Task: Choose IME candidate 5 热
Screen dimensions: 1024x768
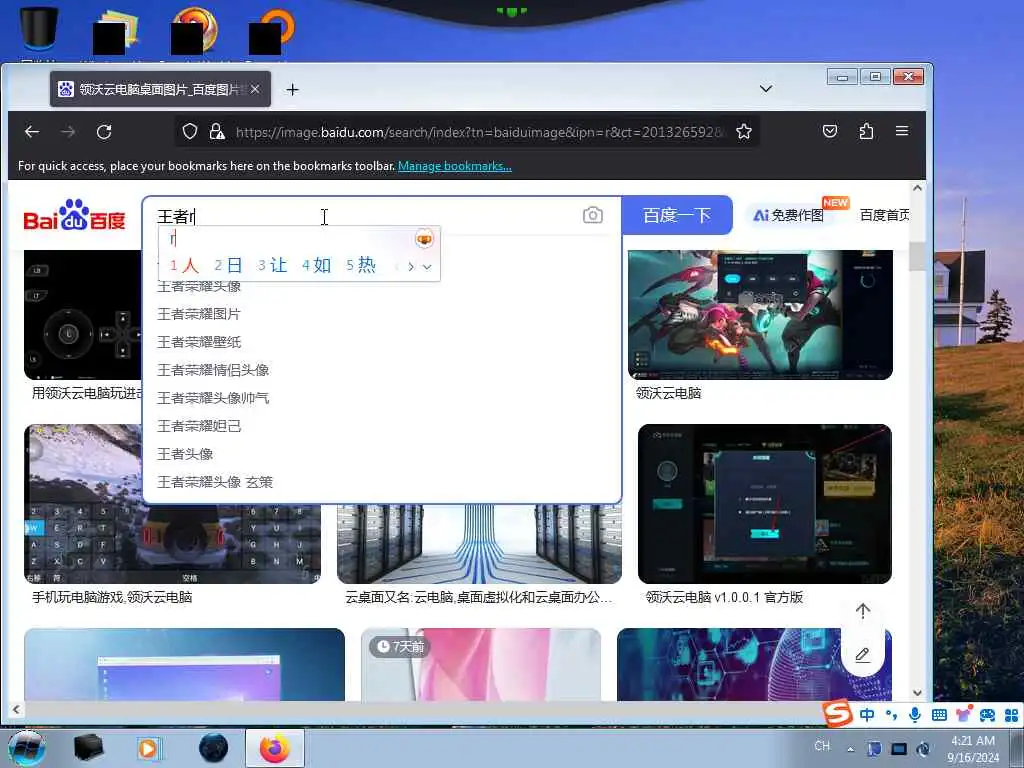Action: [361, 265]
